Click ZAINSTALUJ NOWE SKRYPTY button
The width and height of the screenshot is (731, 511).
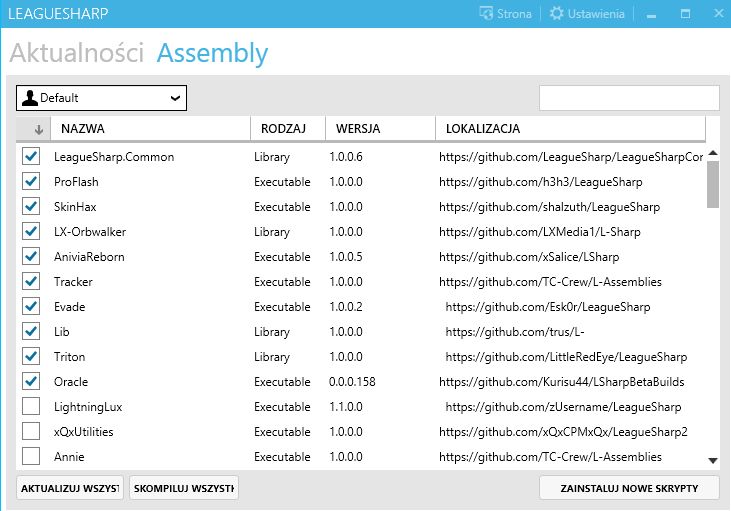[x=629, y=488]
